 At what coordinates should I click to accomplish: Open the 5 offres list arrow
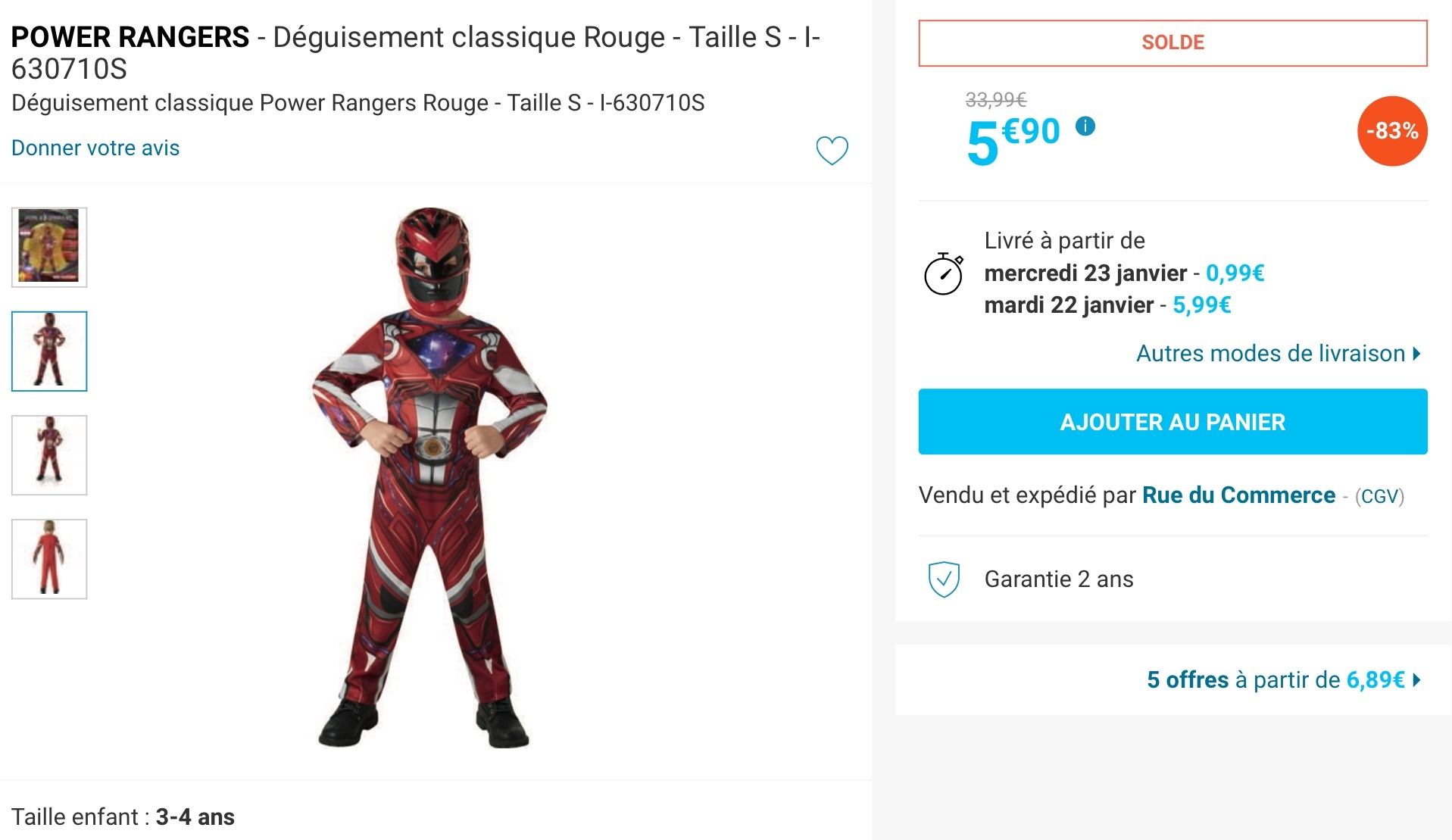(x=1416, y=679)
